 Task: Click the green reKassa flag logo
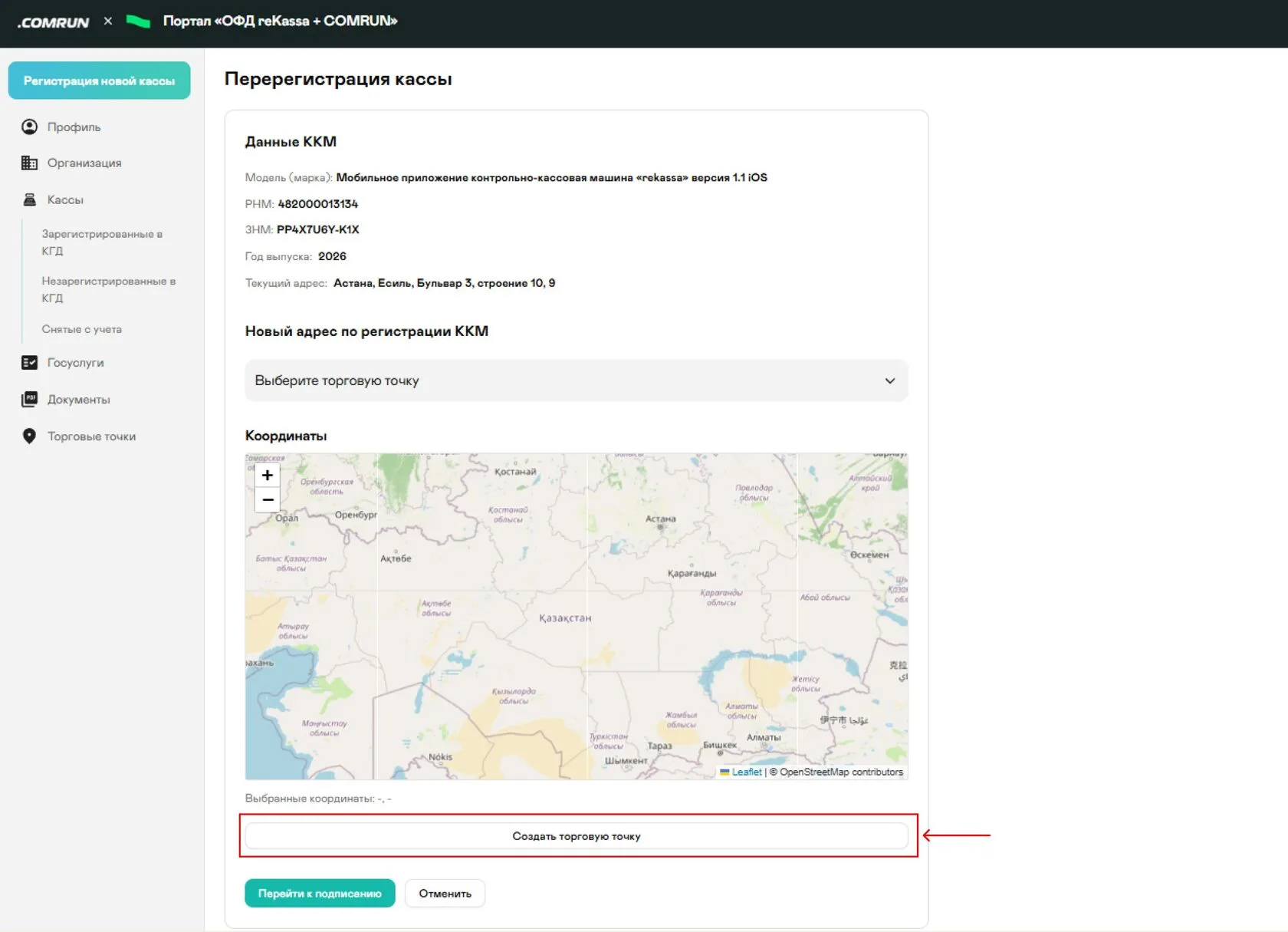pos(138,21)
